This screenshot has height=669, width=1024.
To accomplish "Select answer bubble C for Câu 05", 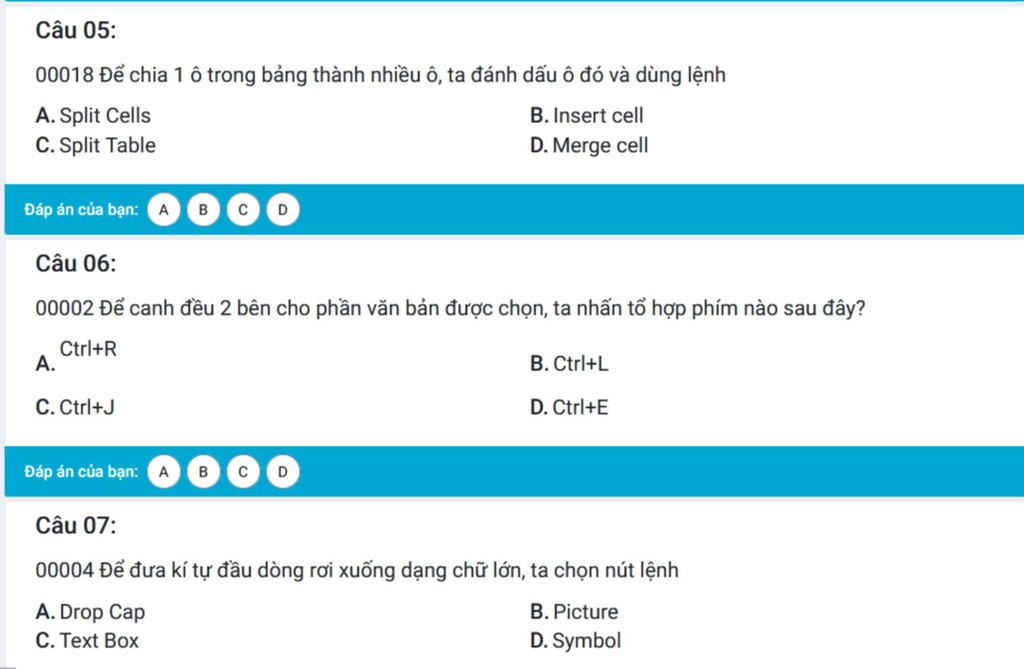I will [243, 210].
